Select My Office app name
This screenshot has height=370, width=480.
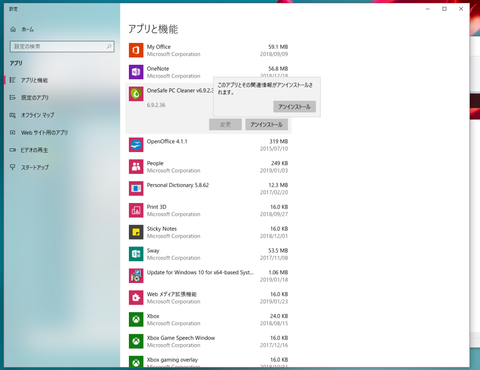(x=159, y=47)
